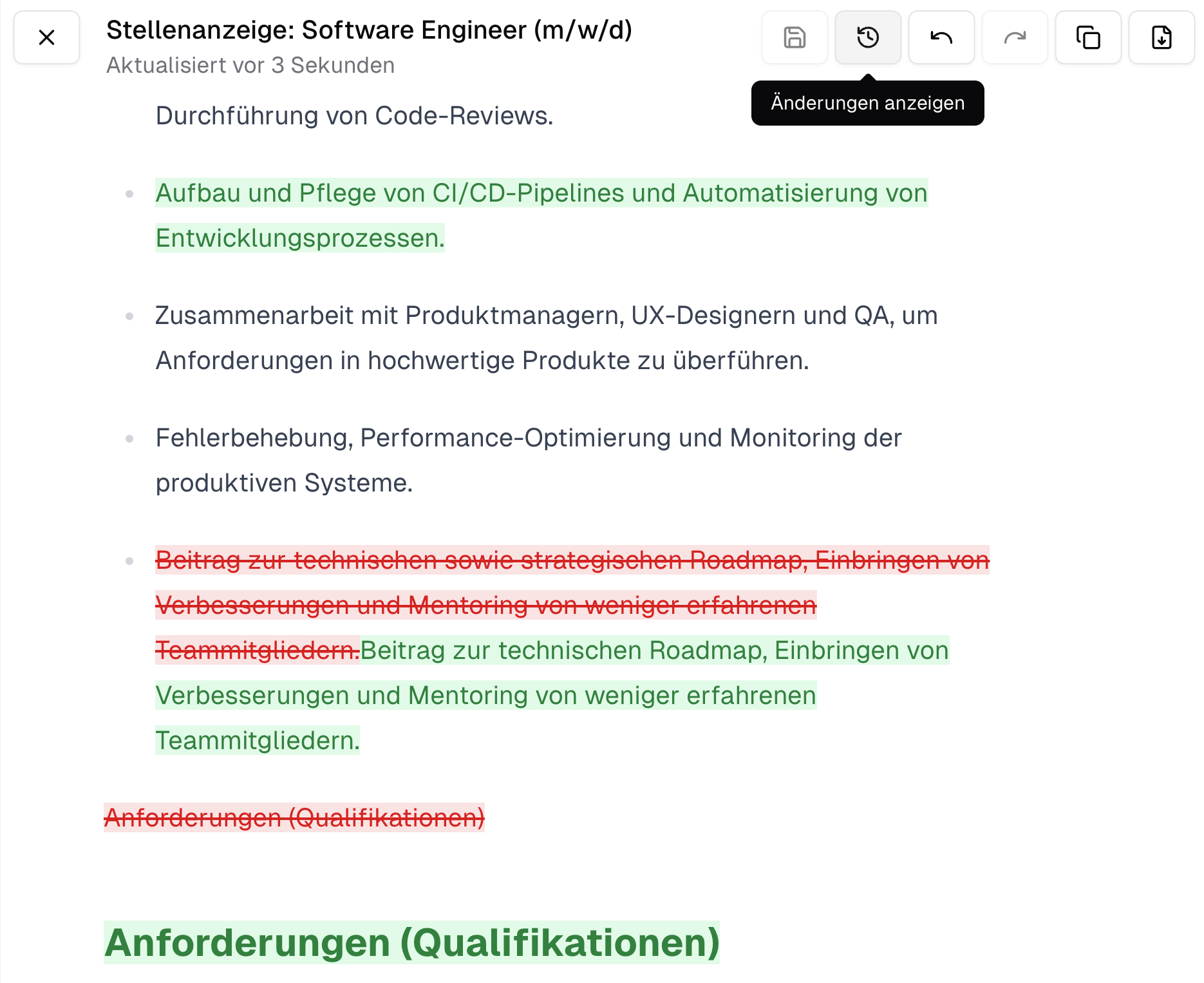This screenshot has width=1204, height=983.
Task: Select the title Stellenanzeige: Software Engineer
Action: 369,29
